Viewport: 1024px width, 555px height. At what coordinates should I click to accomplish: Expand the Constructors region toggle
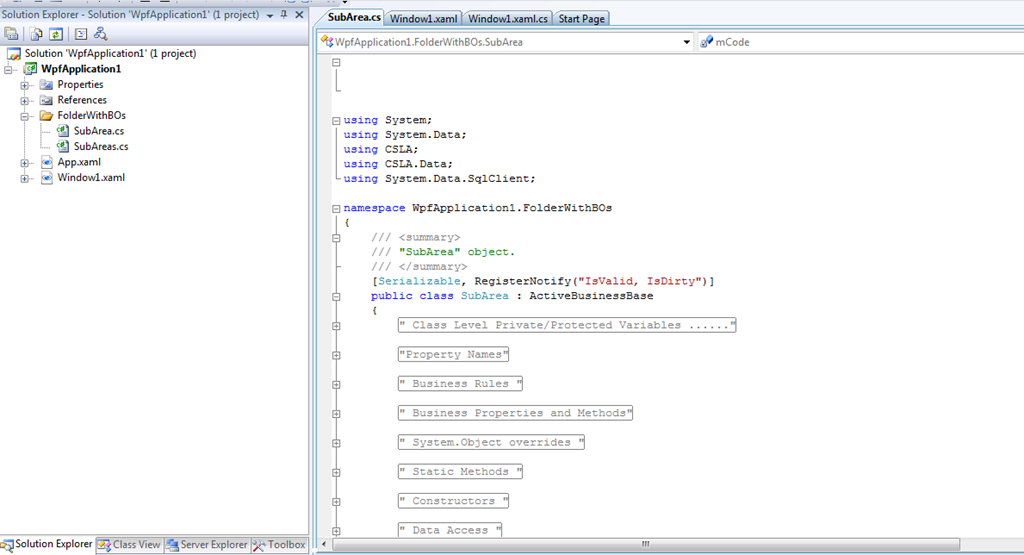(x=336, y=502)
